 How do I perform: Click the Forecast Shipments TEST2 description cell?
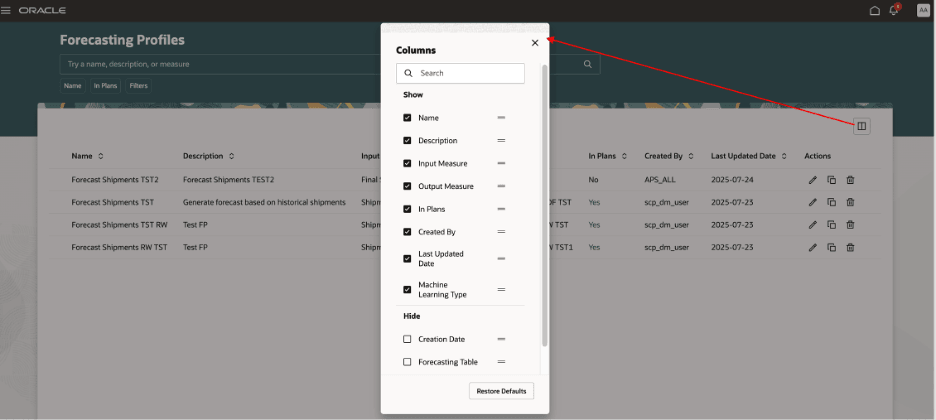click(229, 180)
